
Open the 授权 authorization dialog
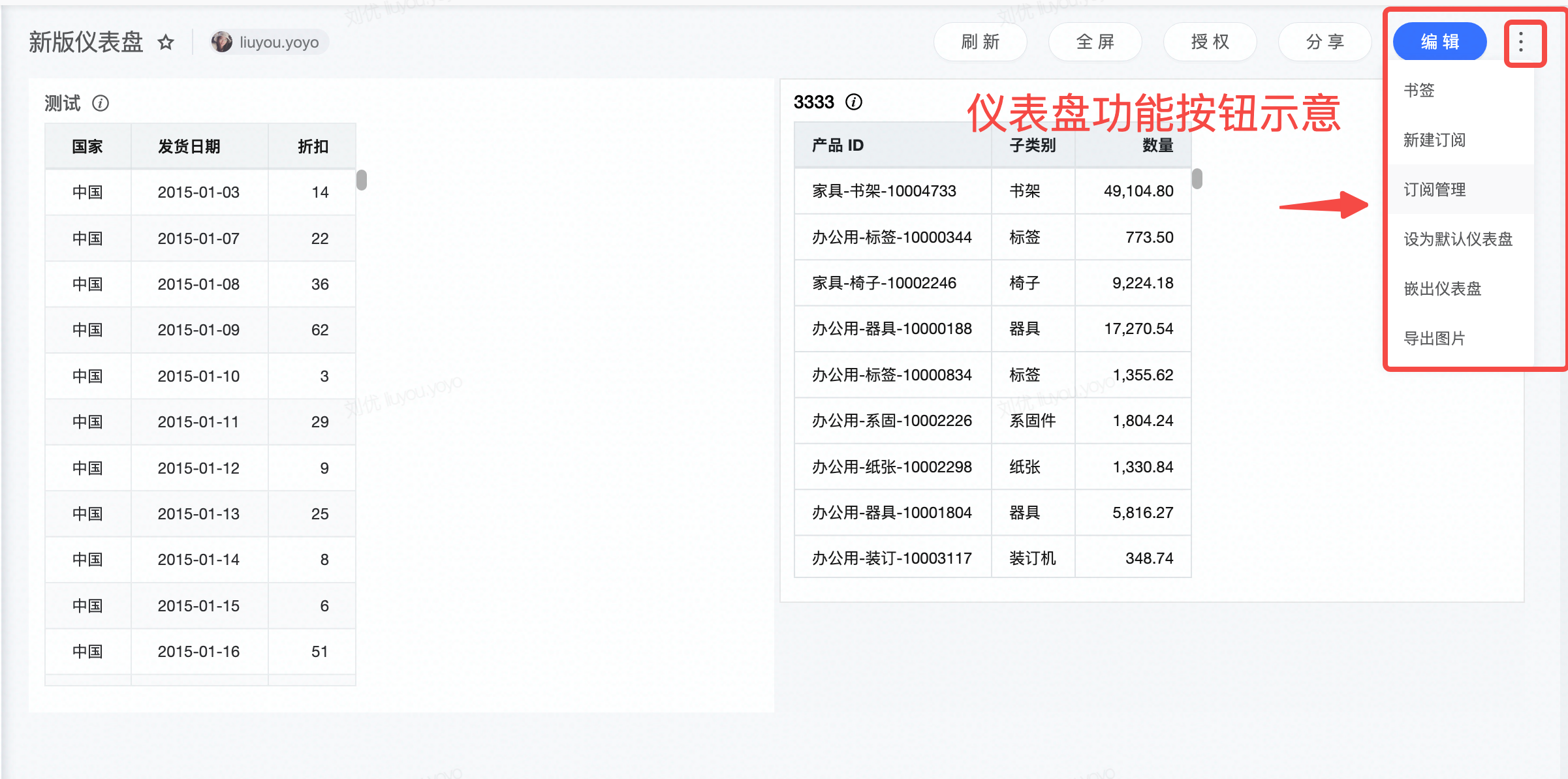[1210, 42]
